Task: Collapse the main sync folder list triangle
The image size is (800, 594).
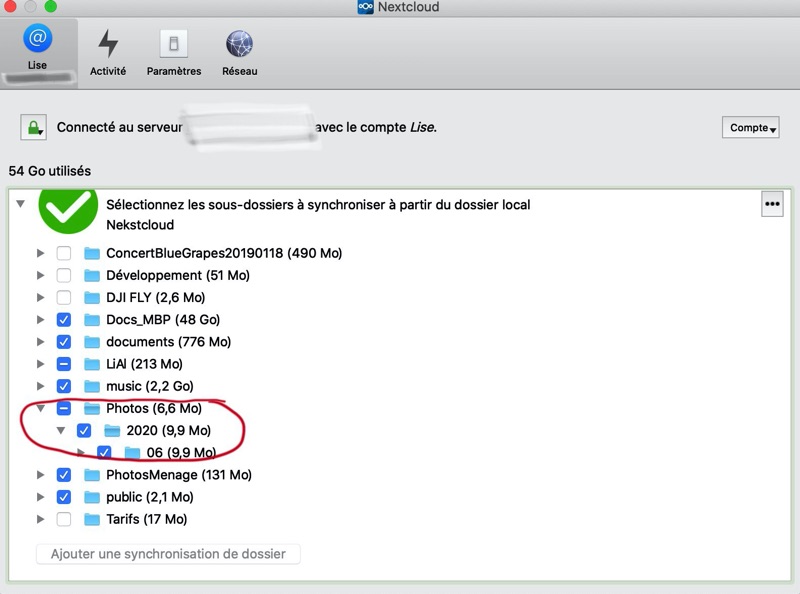Action: point(20,203)
